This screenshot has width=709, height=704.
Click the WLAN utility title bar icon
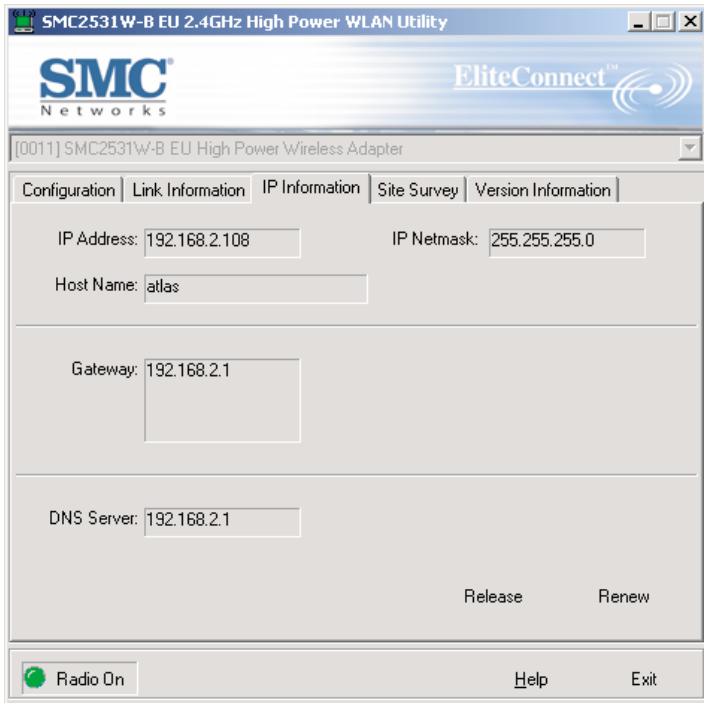coord(24,22)
